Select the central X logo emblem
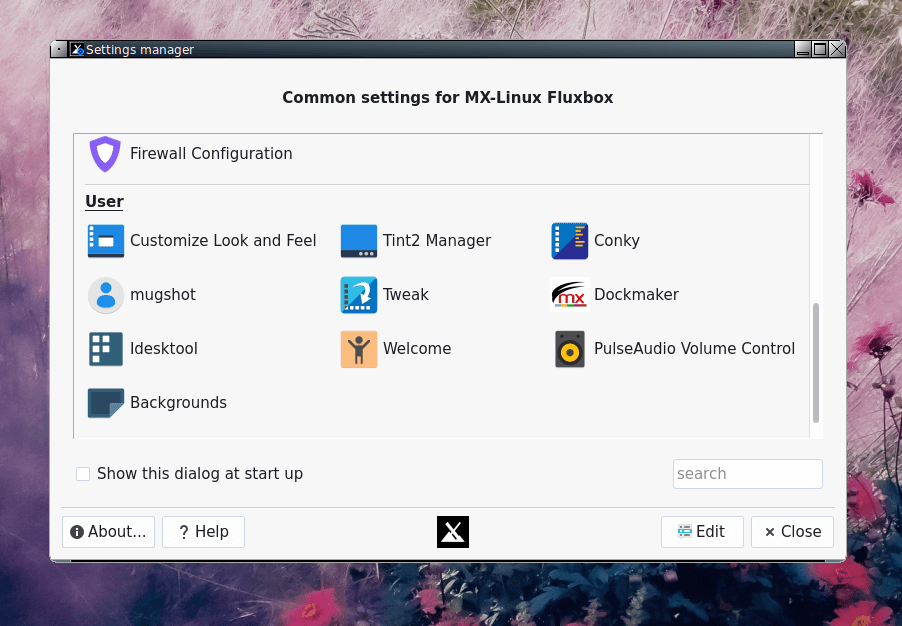Image resolution: width=902 pixels, height=626 pixels. (452, 531)
